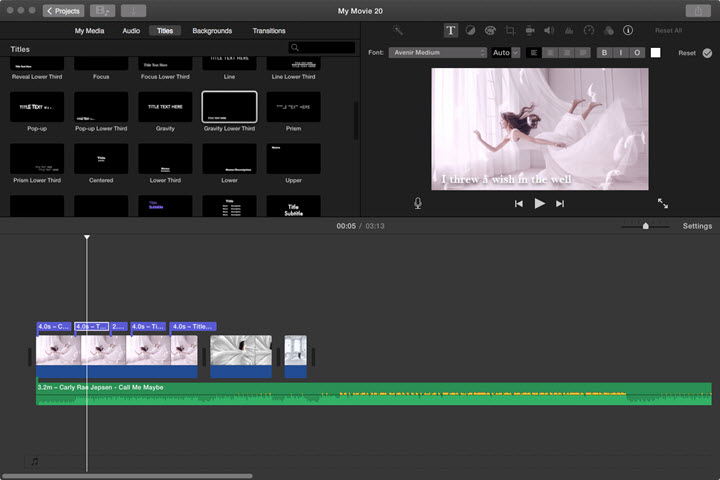The image size is (720, 480).
Task: Open the Auto font size dropdown
Action: click(x=505, y=53)
